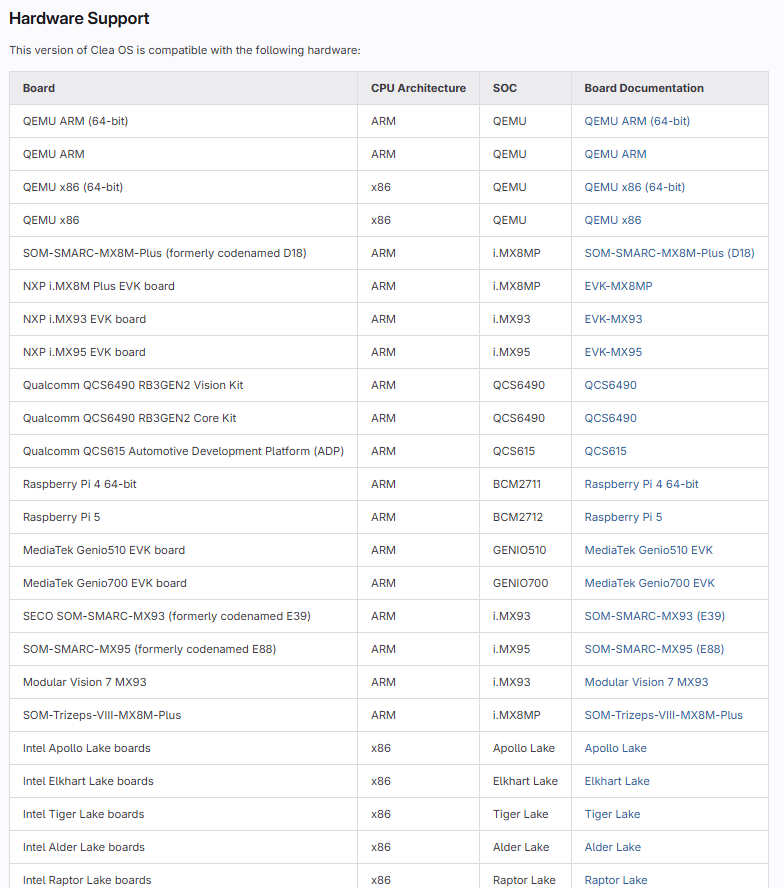This screenshot has height=888, width=784.
Task: Follow the SOM-SMARC-MX93 (E39) link
Action: click(654, 616)
